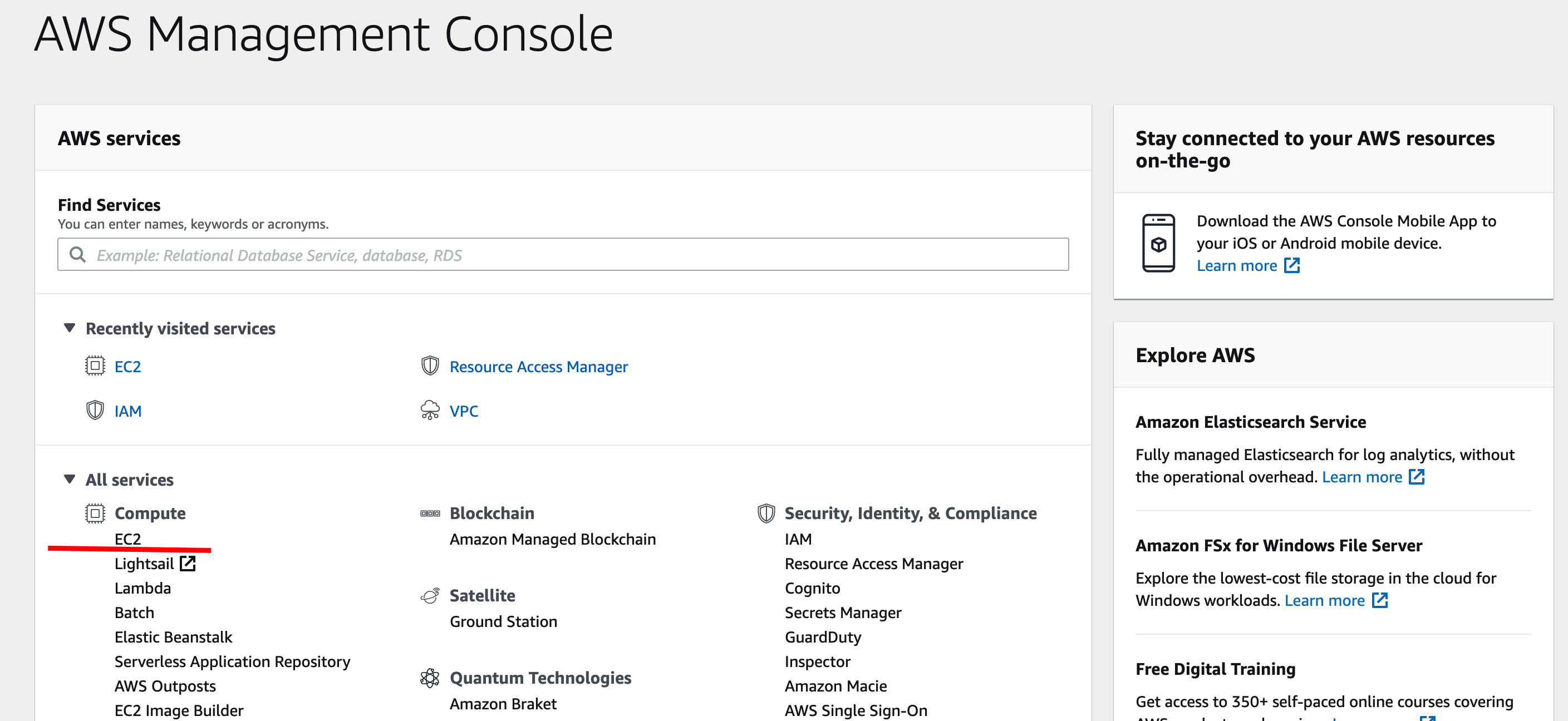Open the Mobile App Learn more link
The height and width of the screenshot is (721, 1568).
1237,265
